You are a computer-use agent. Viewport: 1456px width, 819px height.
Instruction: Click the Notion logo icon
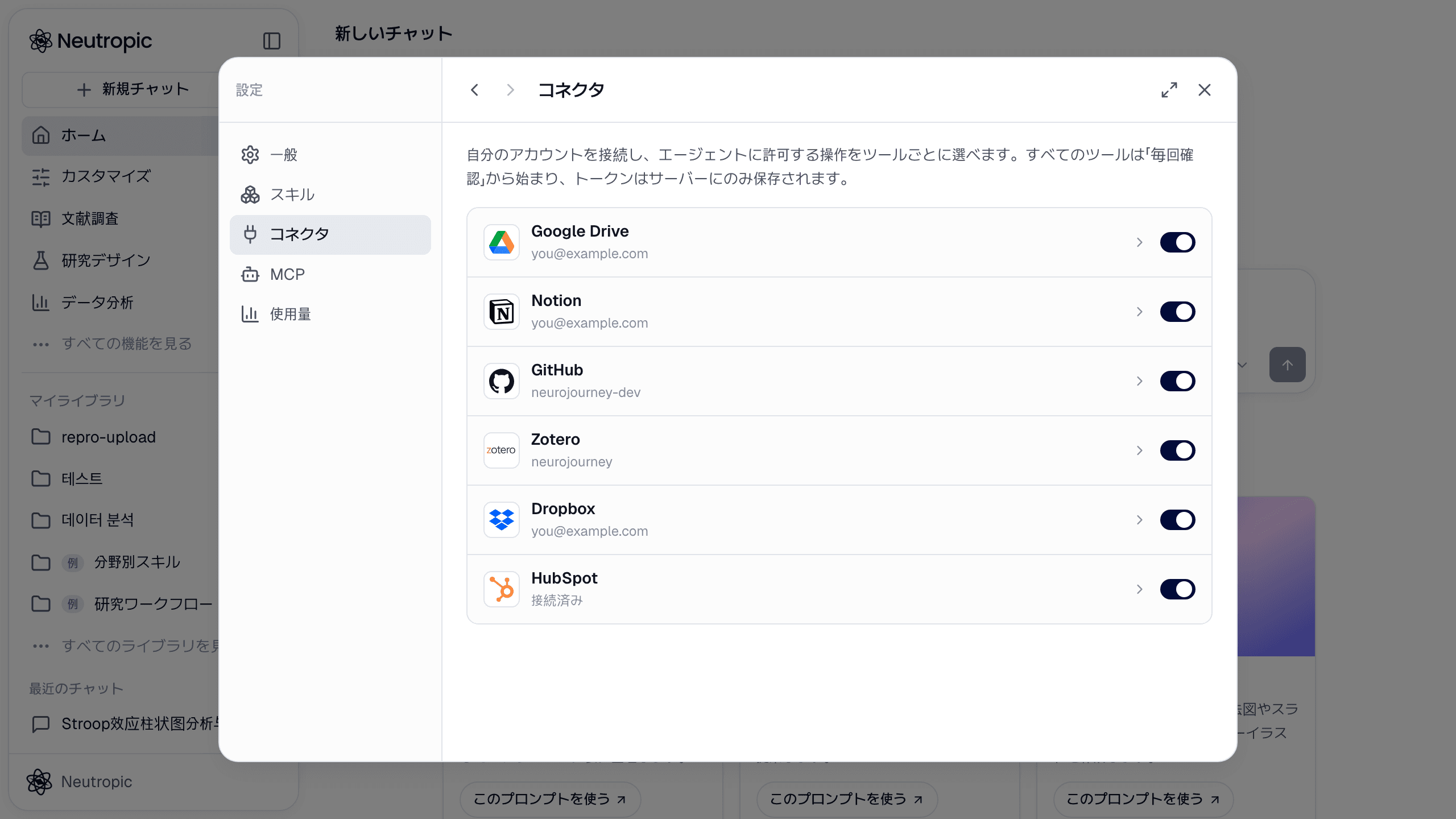[x=501, y=312]
